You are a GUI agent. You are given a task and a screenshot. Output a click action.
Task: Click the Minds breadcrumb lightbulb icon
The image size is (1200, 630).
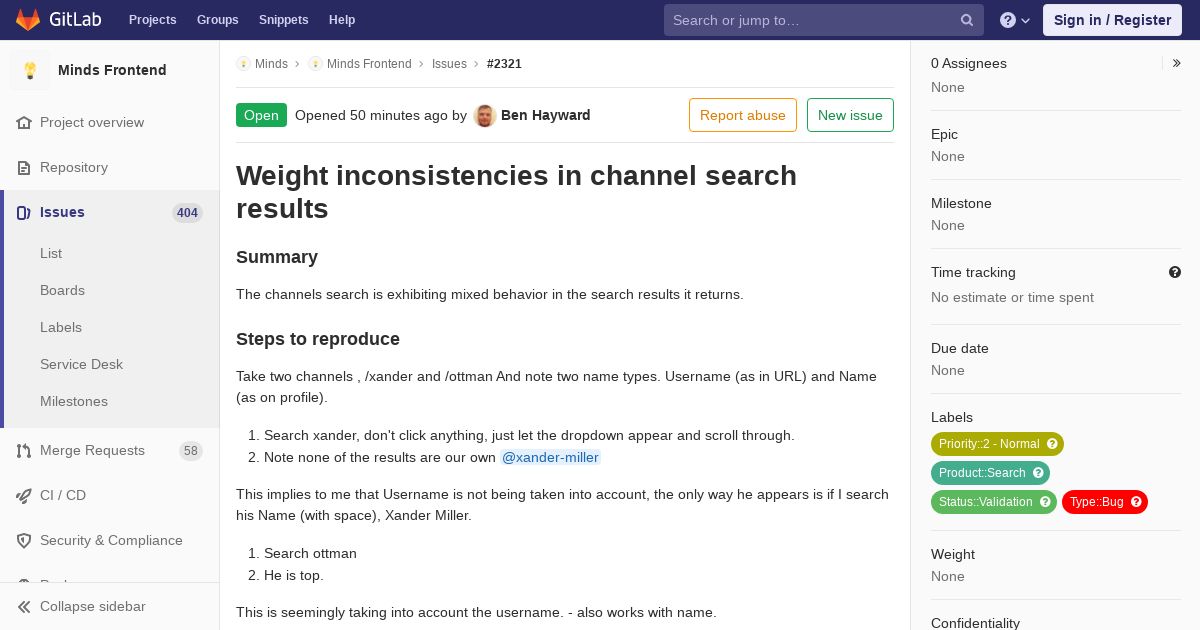pyautogui.click(x=243, y=64)
